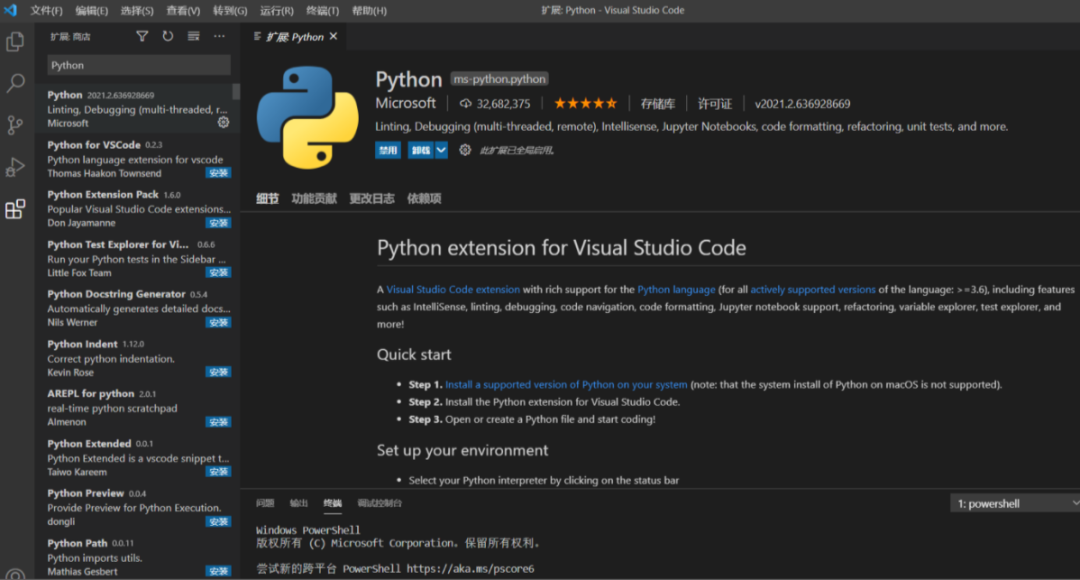The image size is (1080, 580).
Task: Select the Python Microsoft extension list item
Action: [x=137, y=108]
